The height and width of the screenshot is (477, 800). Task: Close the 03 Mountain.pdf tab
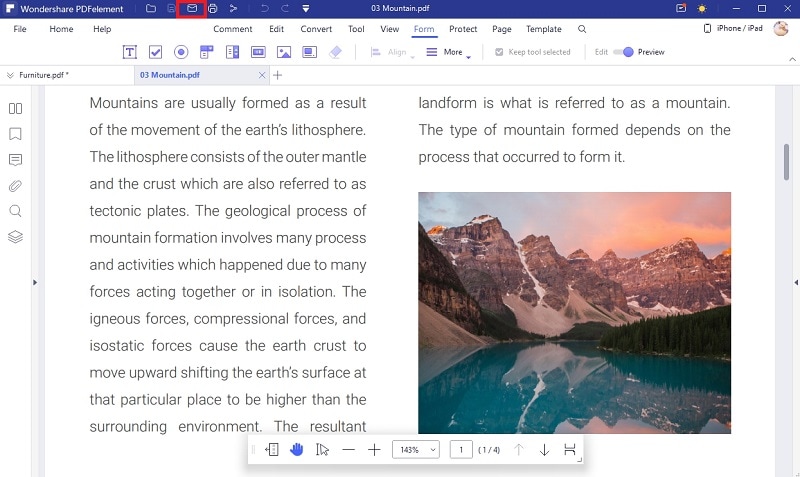(x=262, y=76)
